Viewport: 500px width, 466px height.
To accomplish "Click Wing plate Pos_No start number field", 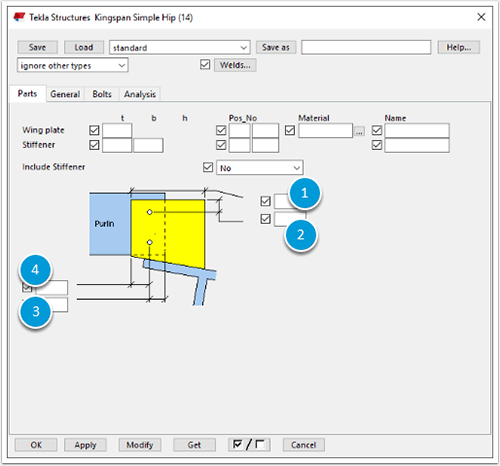I will [x=265, y=130].
